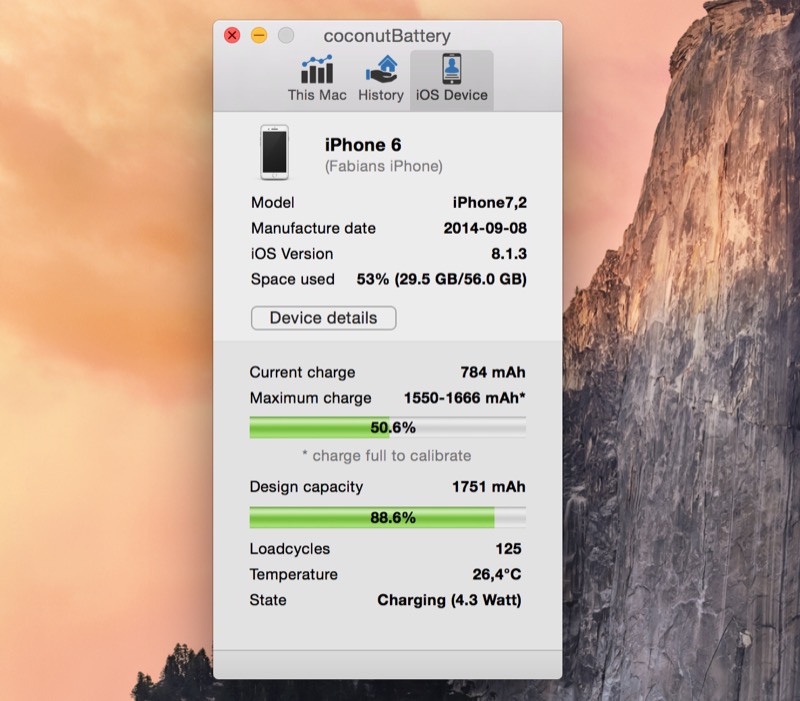Screen dimensions: 800x701
Task: Click the Maximum charge label
Action: click(x=311, y=398)
